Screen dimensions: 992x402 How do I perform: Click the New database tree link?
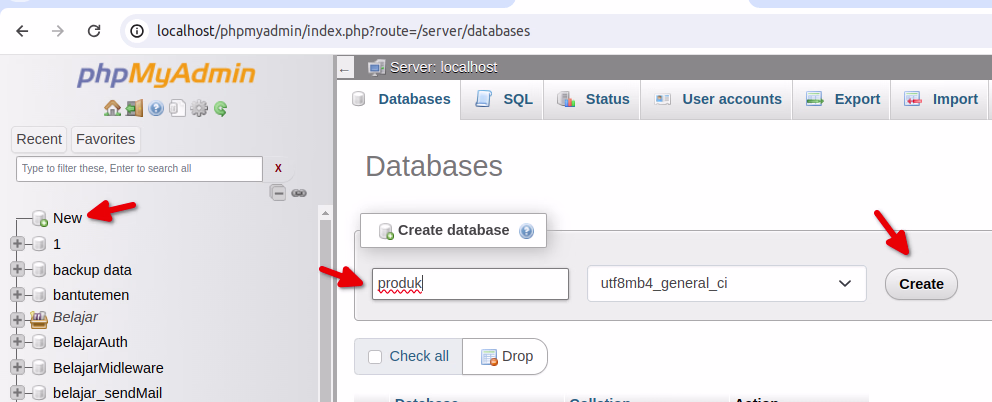click(x=68, y=218)
